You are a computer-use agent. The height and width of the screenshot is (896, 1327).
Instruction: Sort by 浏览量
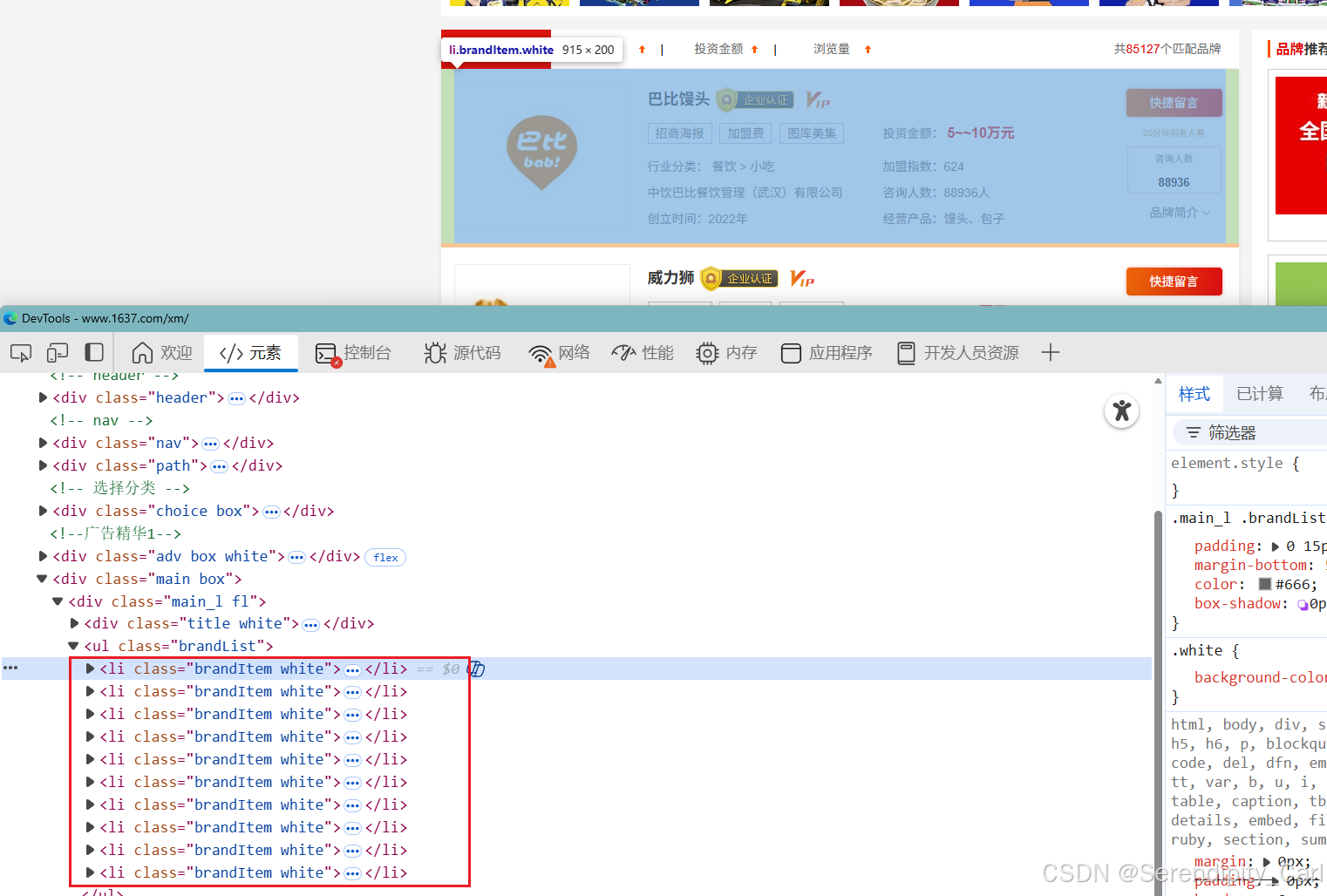(x=842, y=50)
